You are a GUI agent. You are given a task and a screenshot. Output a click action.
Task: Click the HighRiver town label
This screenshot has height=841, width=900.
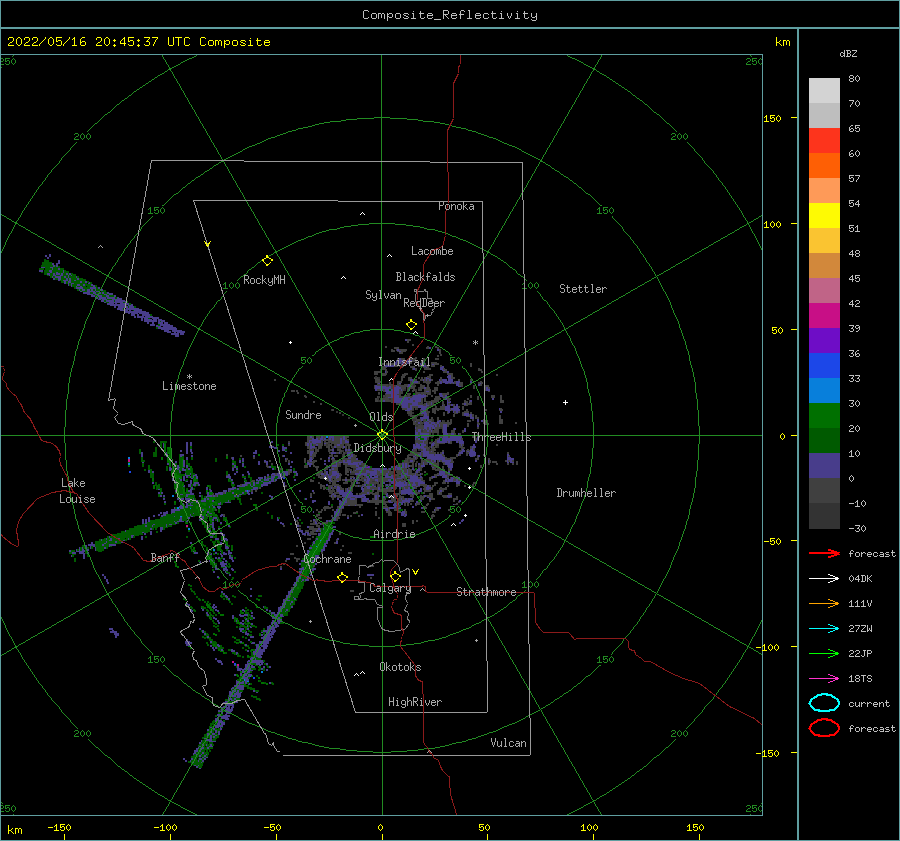click(415, 702)
